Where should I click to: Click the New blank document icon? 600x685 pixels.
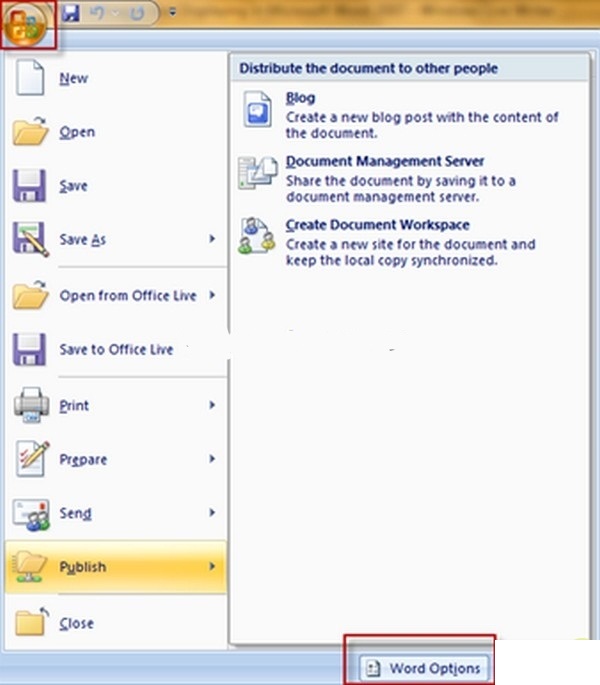(31, 78)
